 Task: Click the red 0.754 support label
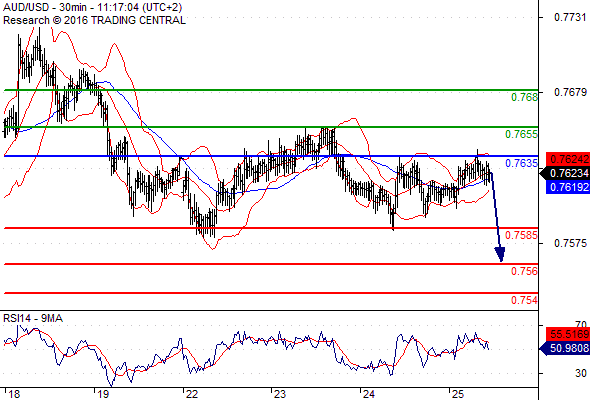(x=524, y=300)
